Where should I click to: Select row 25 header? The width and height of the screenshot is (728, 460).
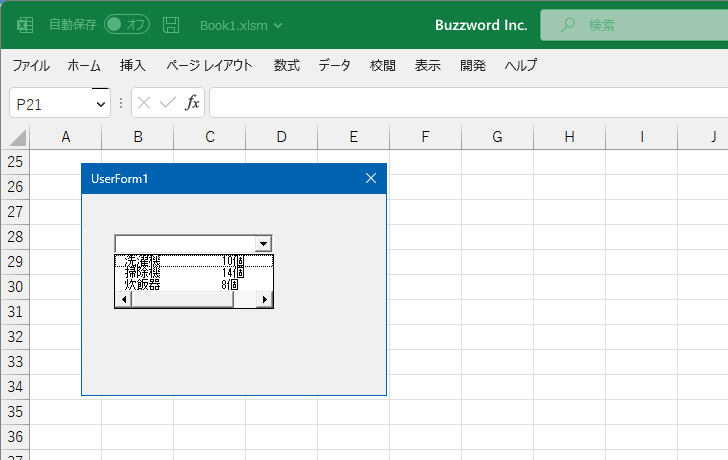pyautogui.click(x=15, y=162)
